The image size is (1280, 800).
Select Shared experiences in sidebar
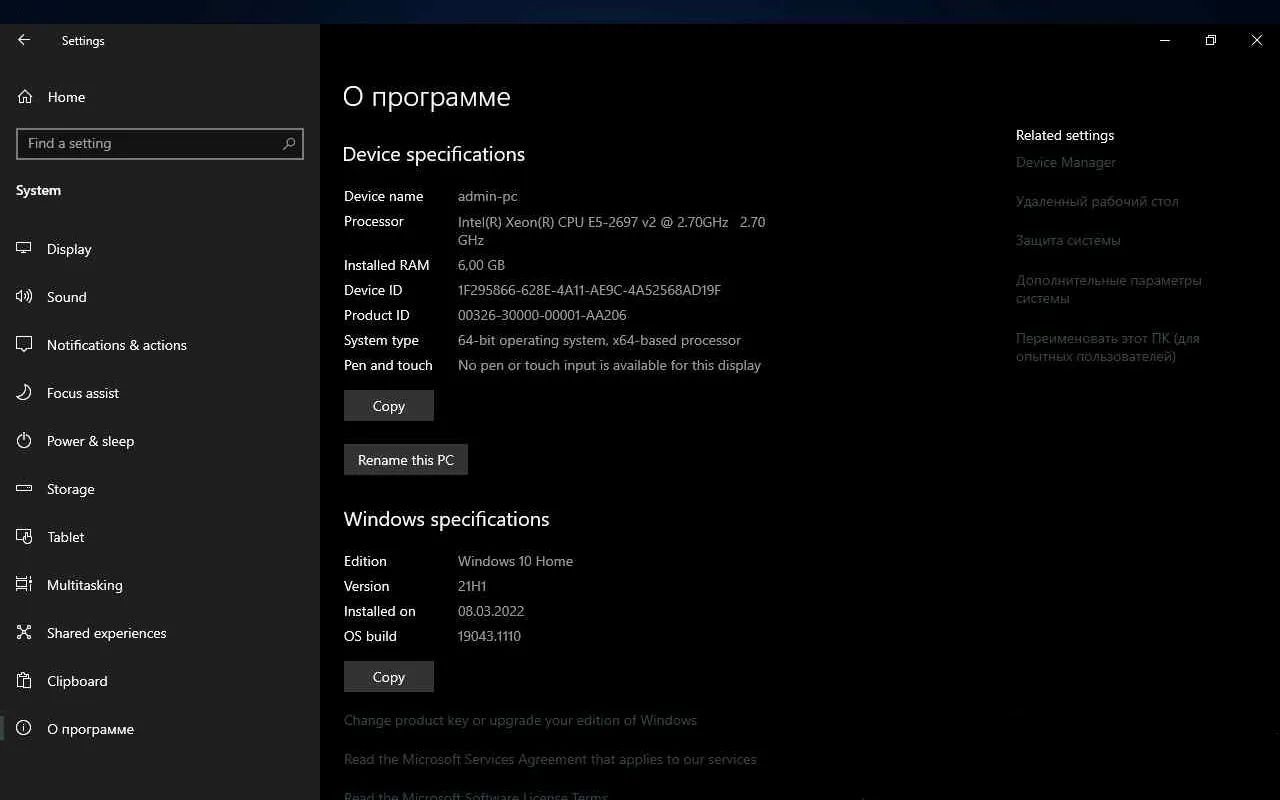click(x=106, y=633)
